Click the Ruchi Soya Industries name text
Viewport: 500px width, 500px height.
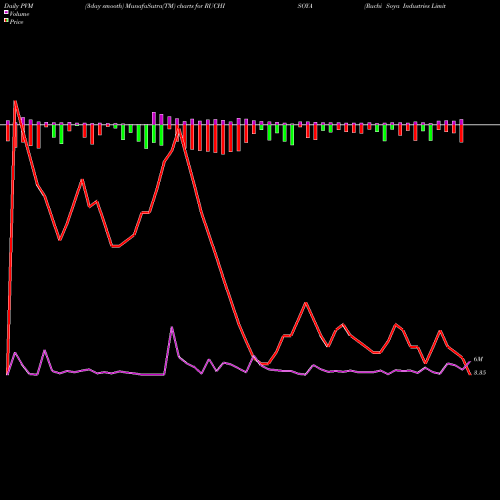405,6
